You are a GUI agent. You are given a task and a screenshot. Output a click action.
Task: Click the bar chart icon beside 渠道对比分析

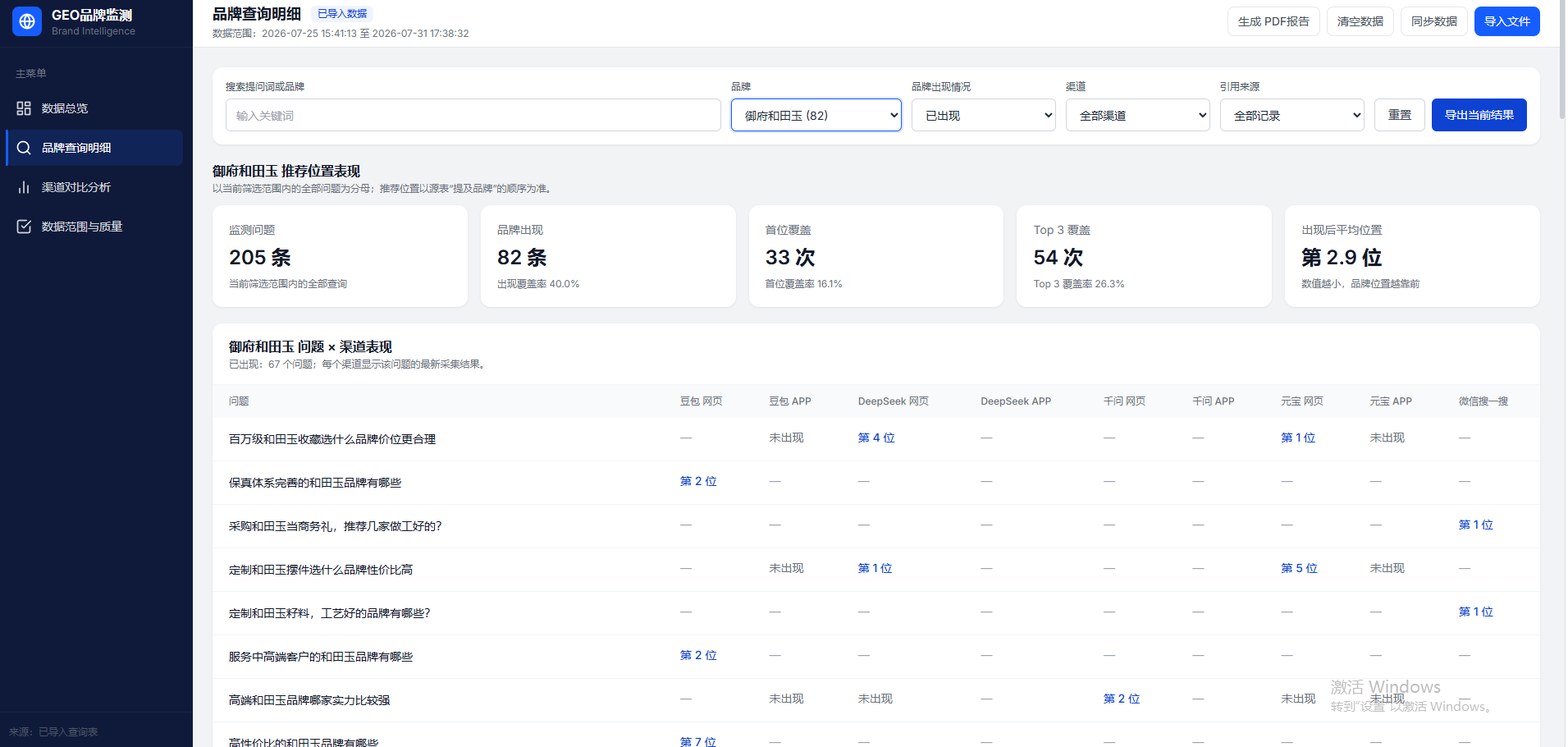(24, 187)
